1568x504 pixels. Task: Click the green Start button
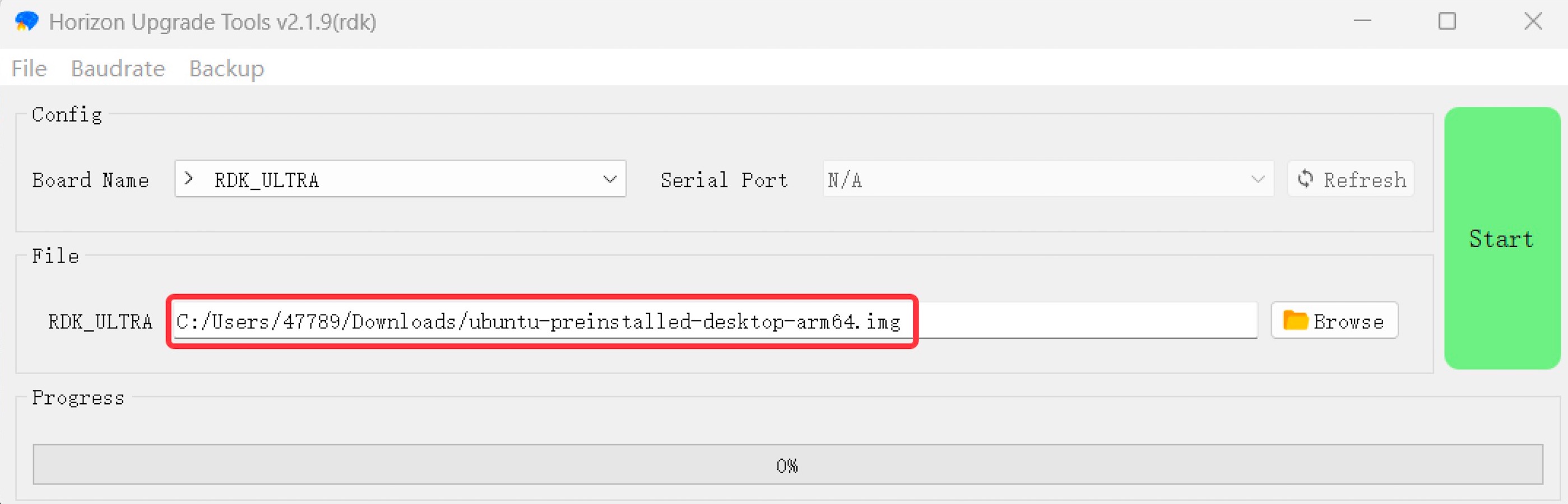click(1502, 239)
